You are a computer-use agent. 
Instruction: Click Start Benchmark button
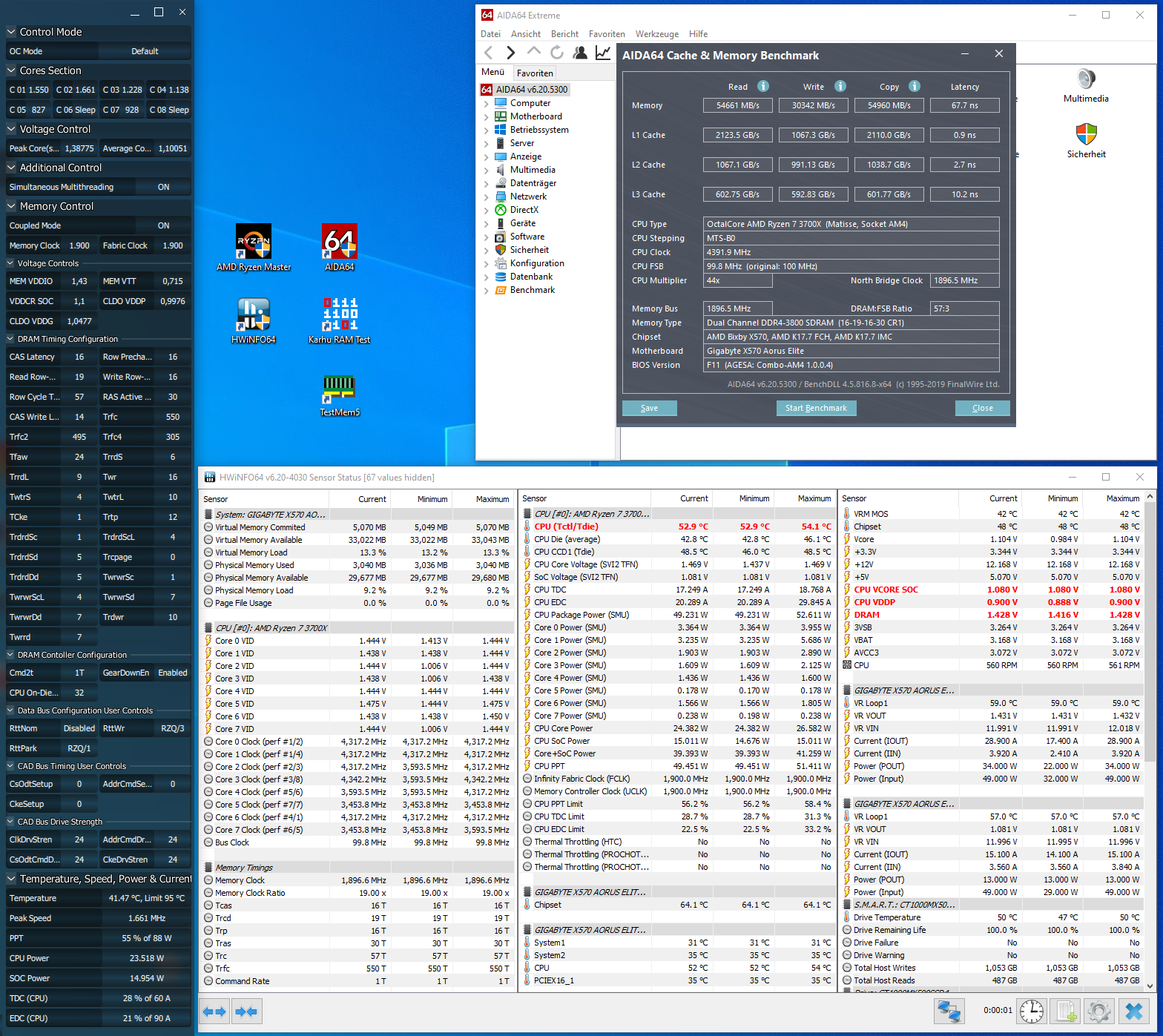816,408
